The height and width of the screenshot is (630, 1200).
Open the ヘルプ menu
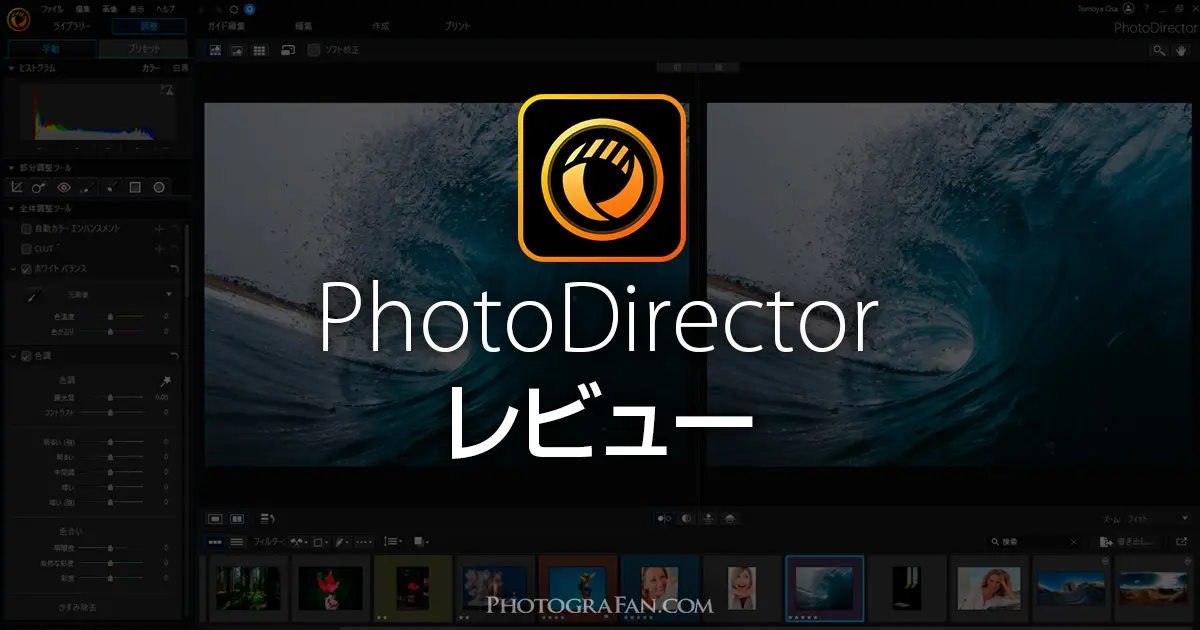pos(165,8)
